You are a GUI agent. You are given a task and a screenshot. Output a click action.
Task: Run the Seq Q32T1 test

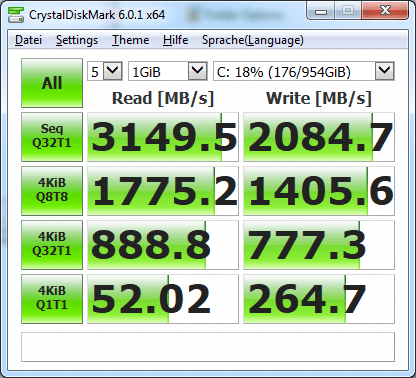coord(52,137)
